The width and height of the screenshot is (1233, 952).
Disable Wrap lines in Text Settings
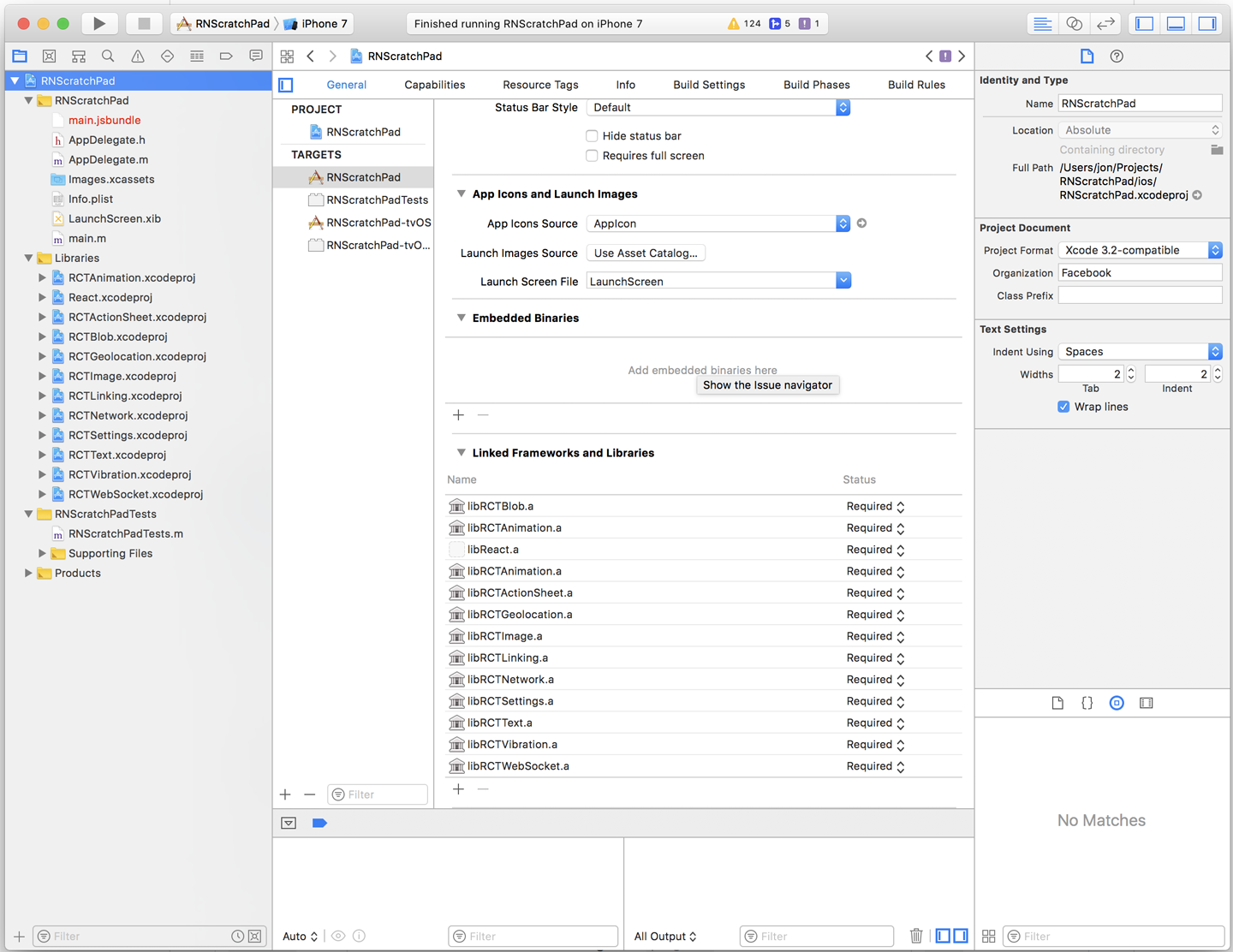pyautogui.click(x=1063, y=407)
